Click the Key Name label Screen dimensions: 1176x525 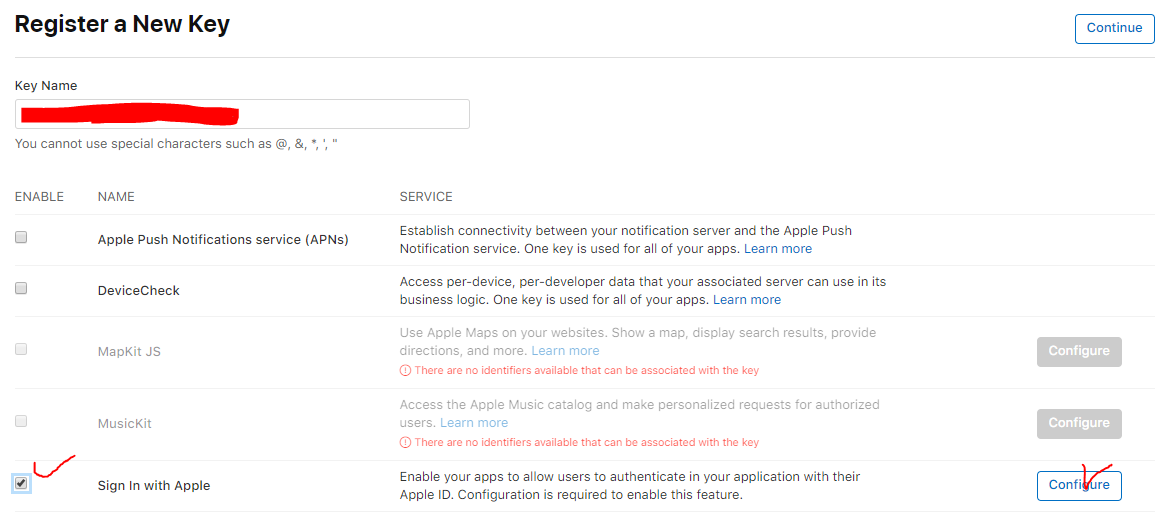coord(46,86)
